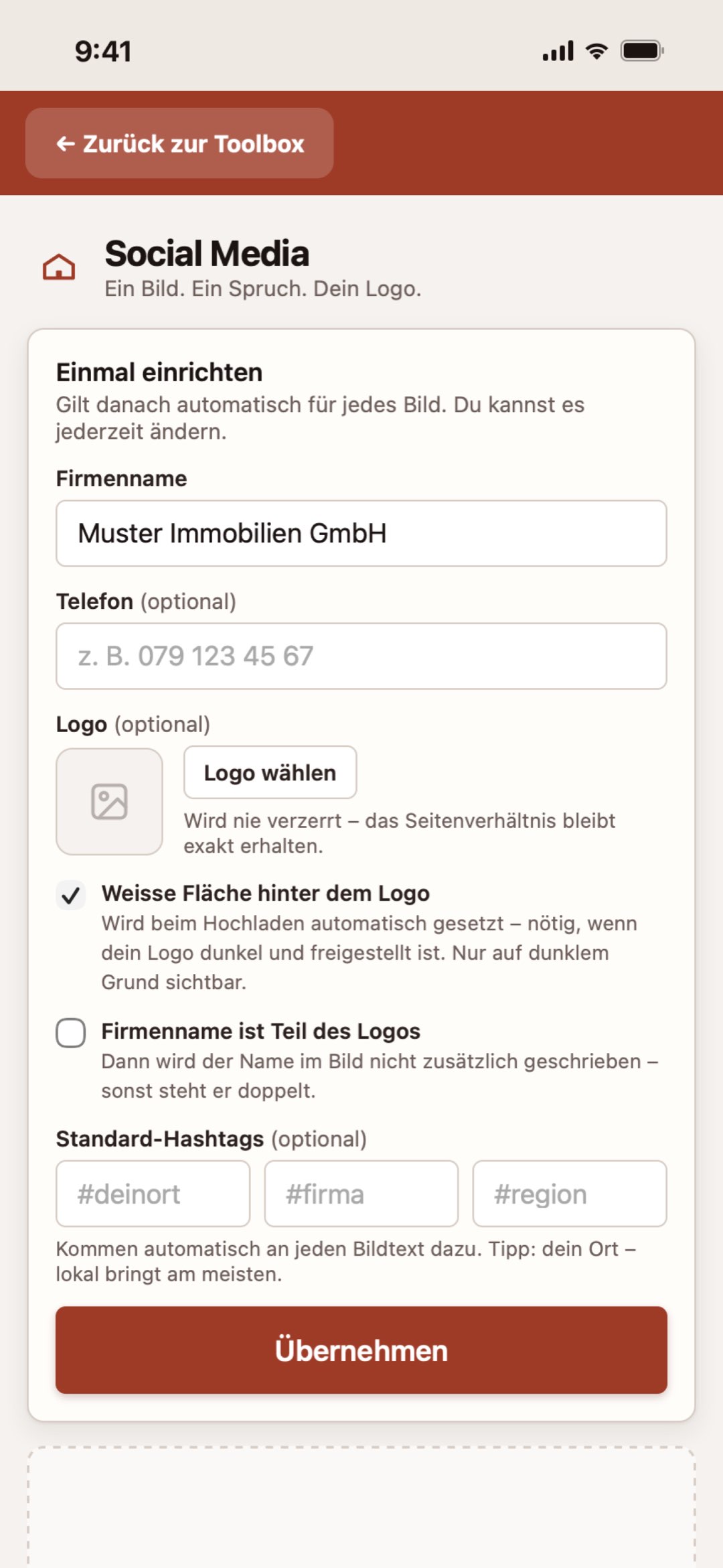Image resolution: width=723 pixels, height=1568 pixels.
Task: Click the #region hashtag field
Action: 570,1194
